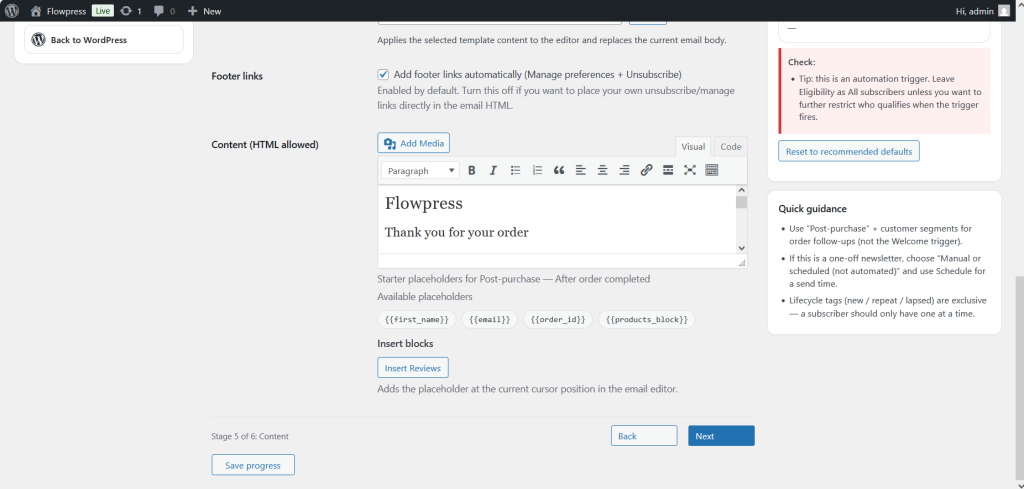Open the comments bubble icon
The width and height of the screenshot is (1024, 489).
point(164,11)
